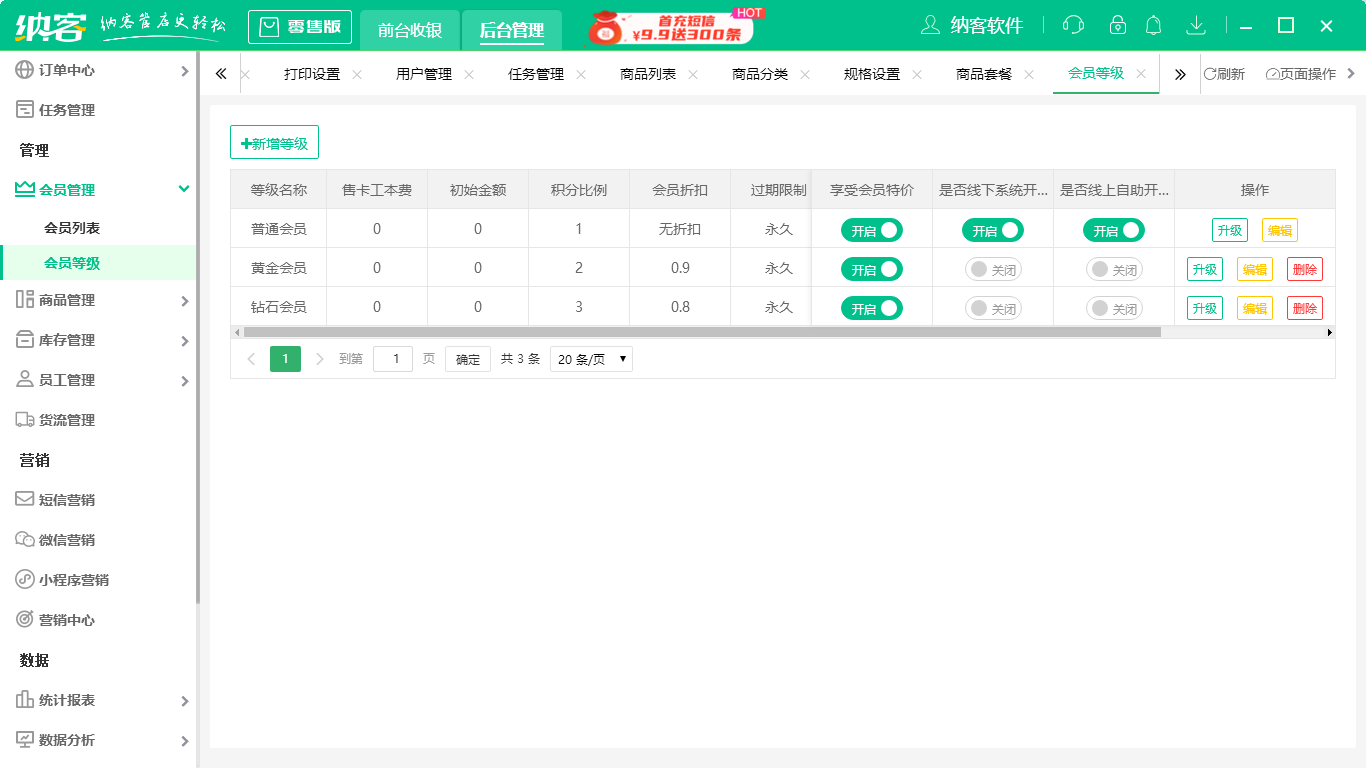
Task: Open the 20 条/页 page size dropdown
Action: [591, 359]
